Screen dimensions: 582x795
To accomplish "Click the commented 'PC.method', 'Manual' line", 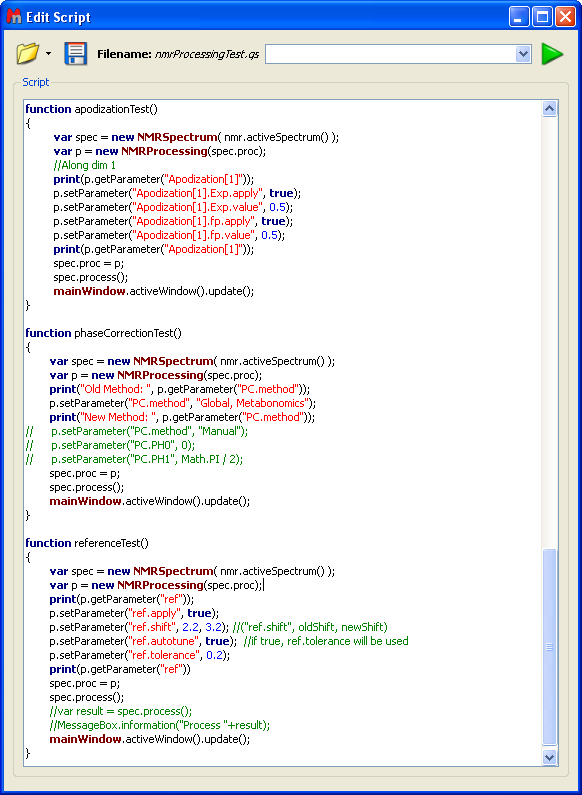I will tap(137, 431).
